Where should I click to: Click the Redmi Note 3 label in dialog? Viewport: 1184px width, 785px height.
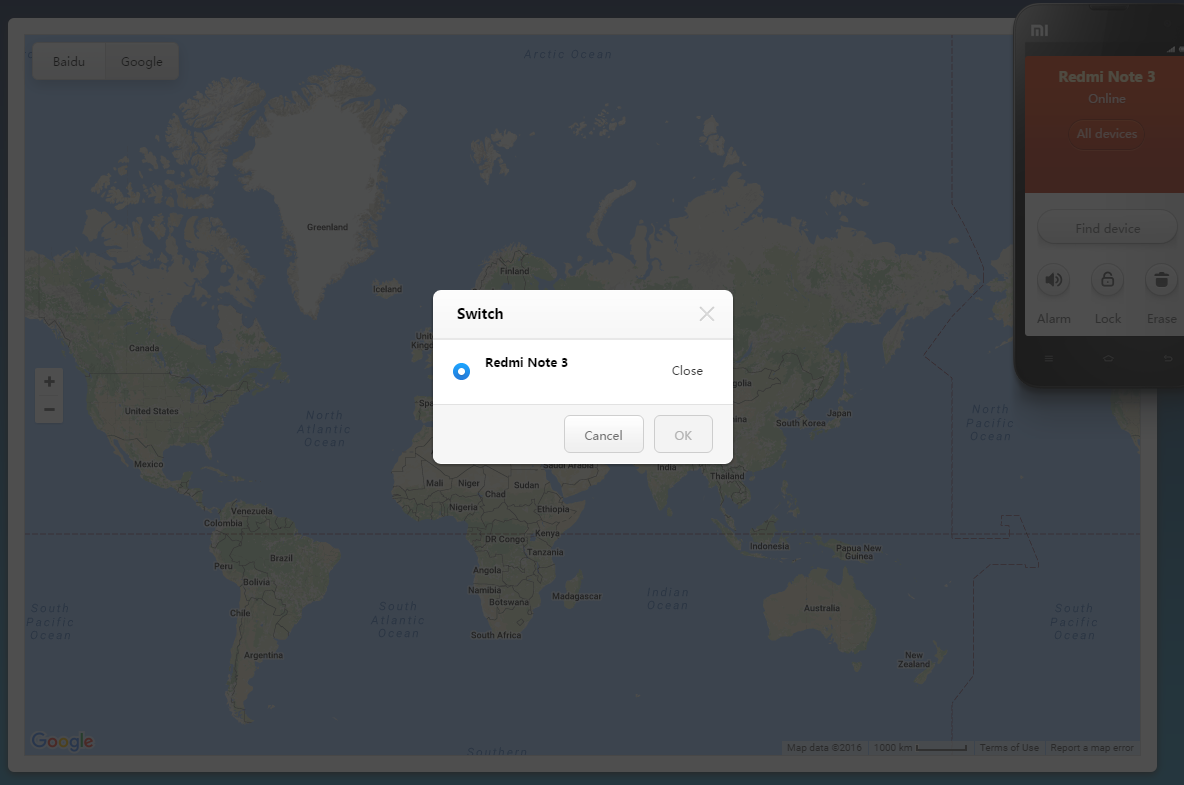pyautogui.click(x=526, y=362)
